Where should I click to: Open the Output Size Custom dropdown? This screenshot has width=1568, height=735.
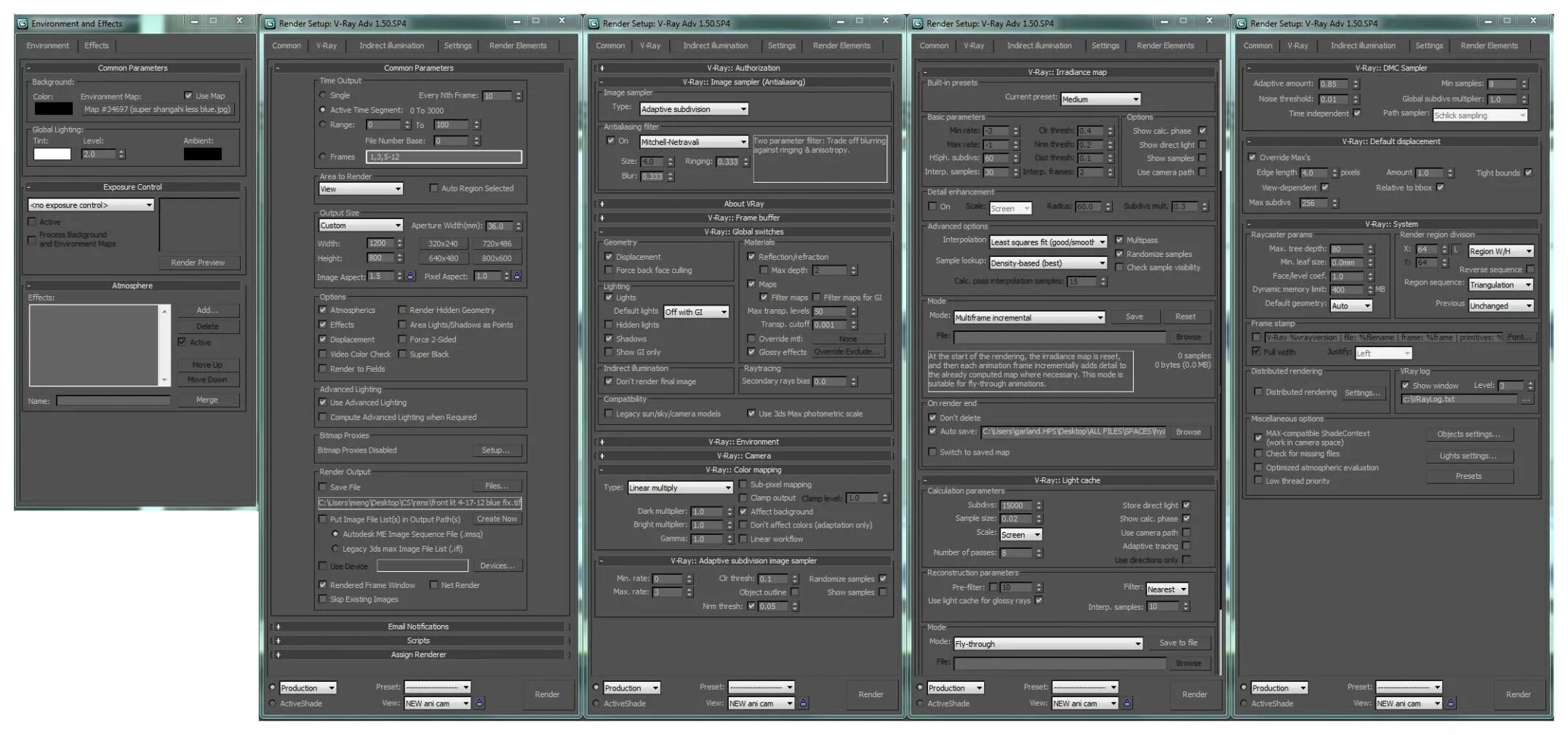tap(361, 226)
